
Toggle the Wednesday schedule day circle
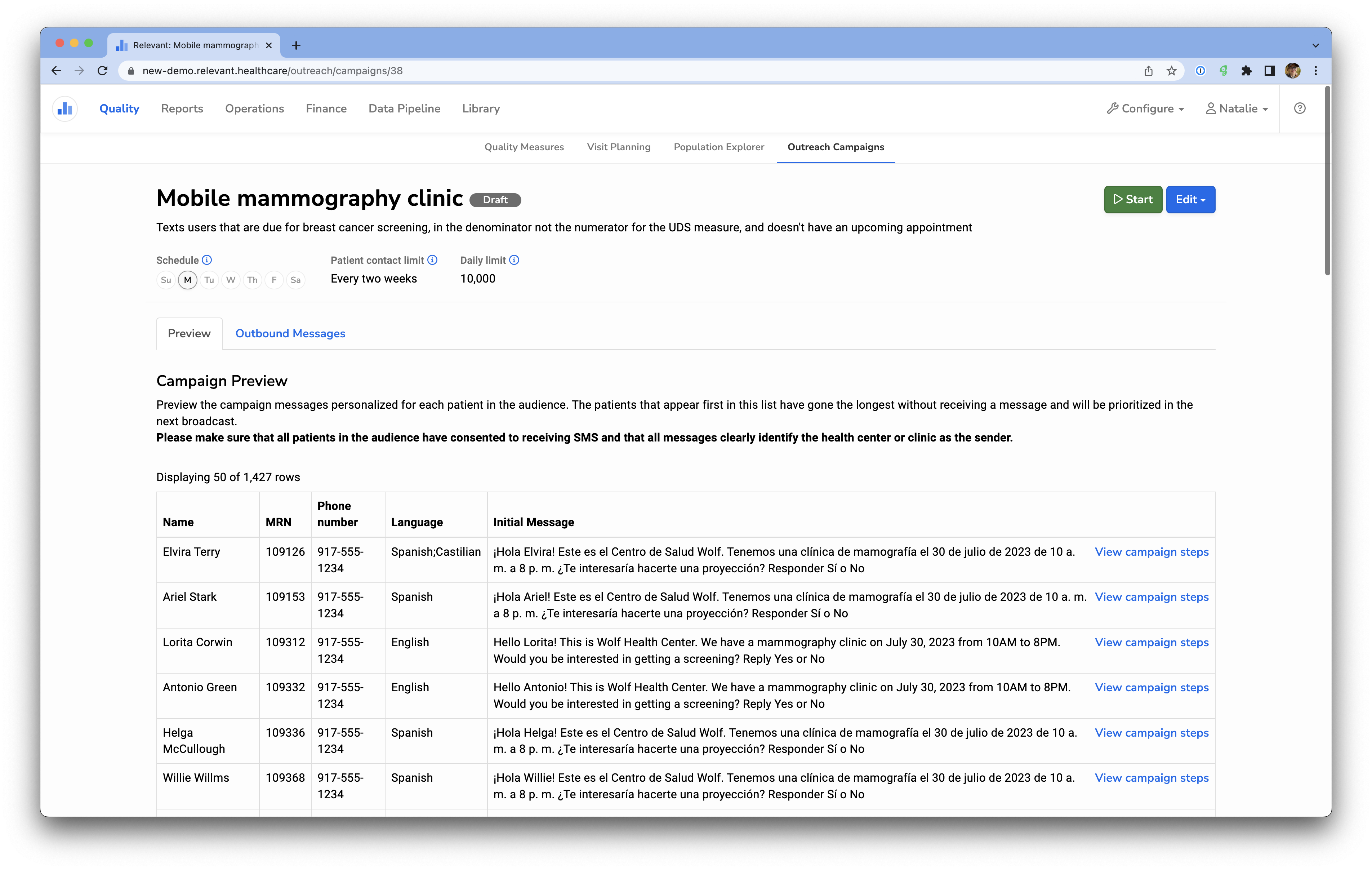pyautogui.click(x=231, y=280)
